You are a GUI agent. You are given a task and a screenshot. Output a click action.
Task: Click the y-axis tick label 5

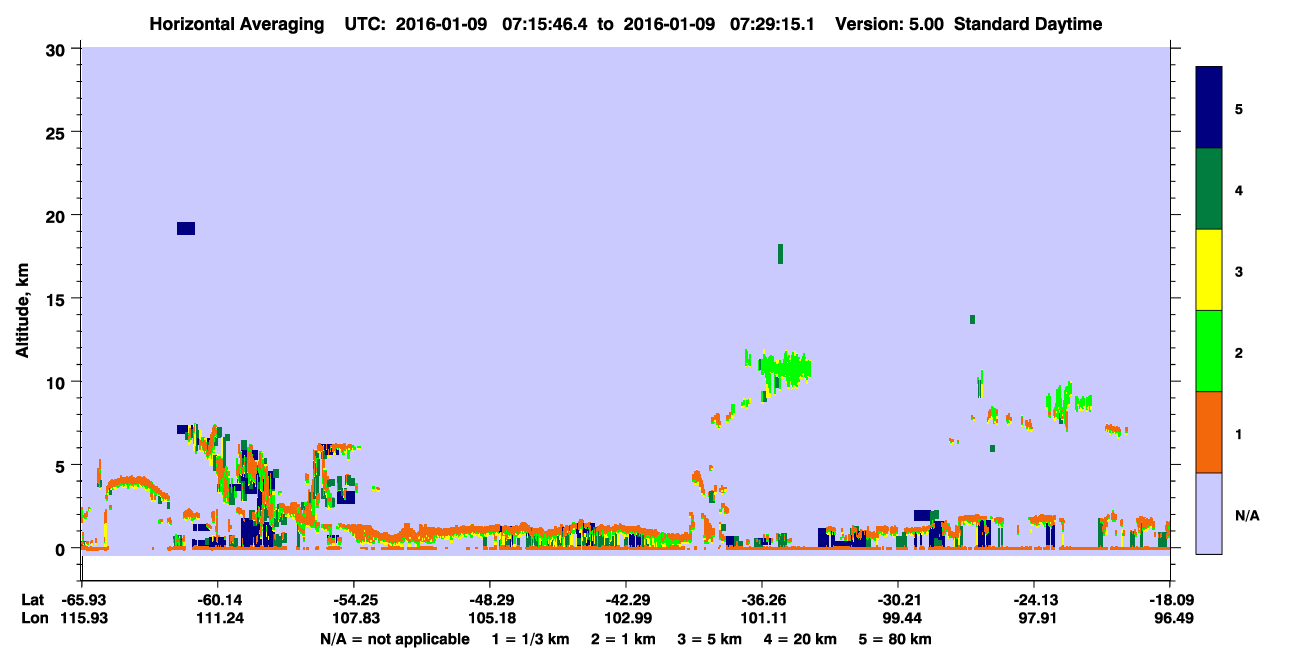tap(62, 465)
